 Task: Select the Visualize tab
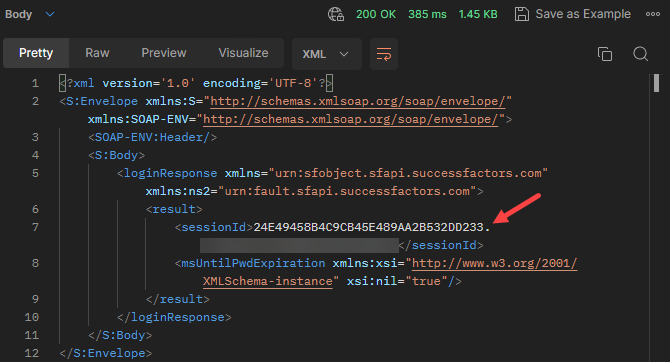coord(243,53)
